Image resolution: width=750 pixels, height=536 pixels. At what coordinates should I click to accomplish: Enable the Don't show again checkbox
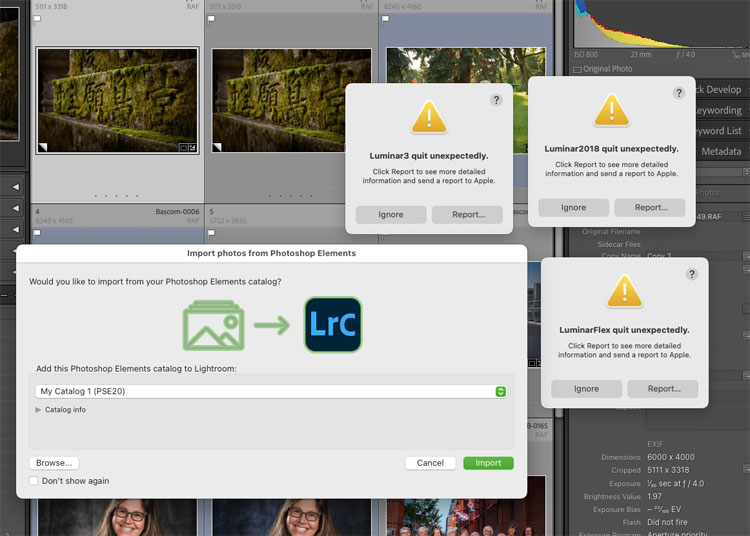[33, 481]
